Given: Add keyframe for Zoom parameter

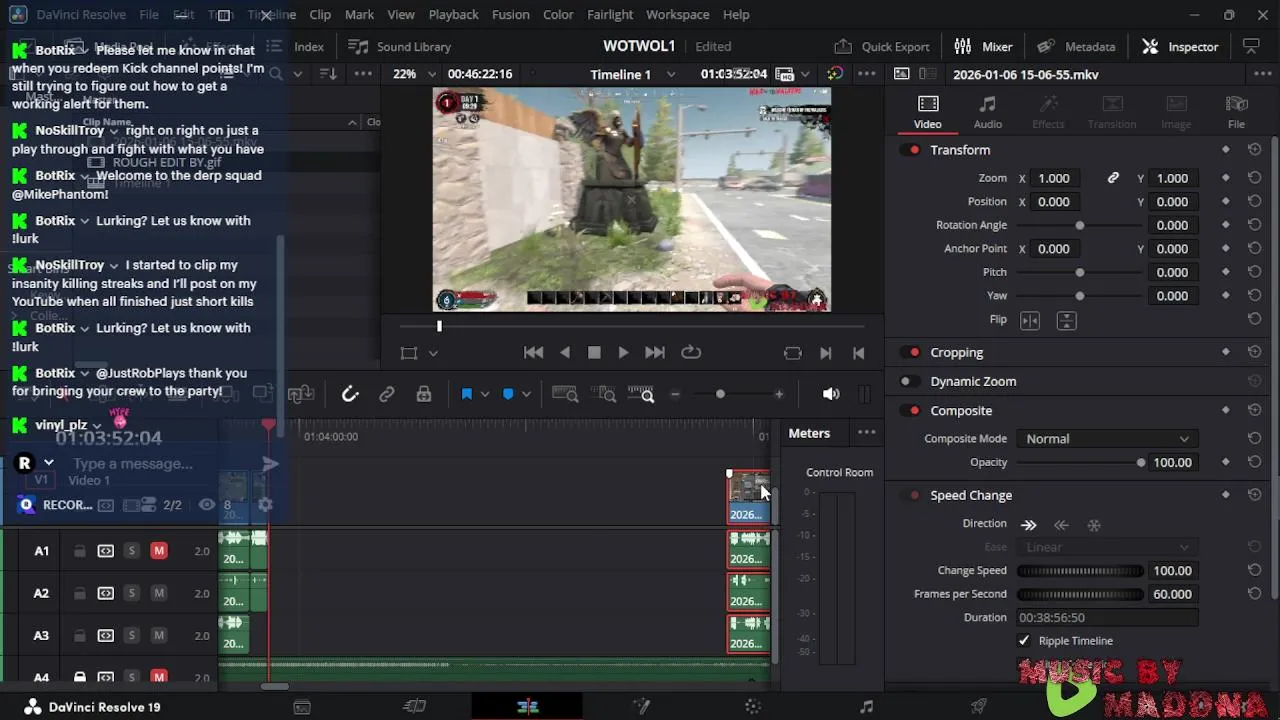Looking at the screenshot, I should 1226,178.
